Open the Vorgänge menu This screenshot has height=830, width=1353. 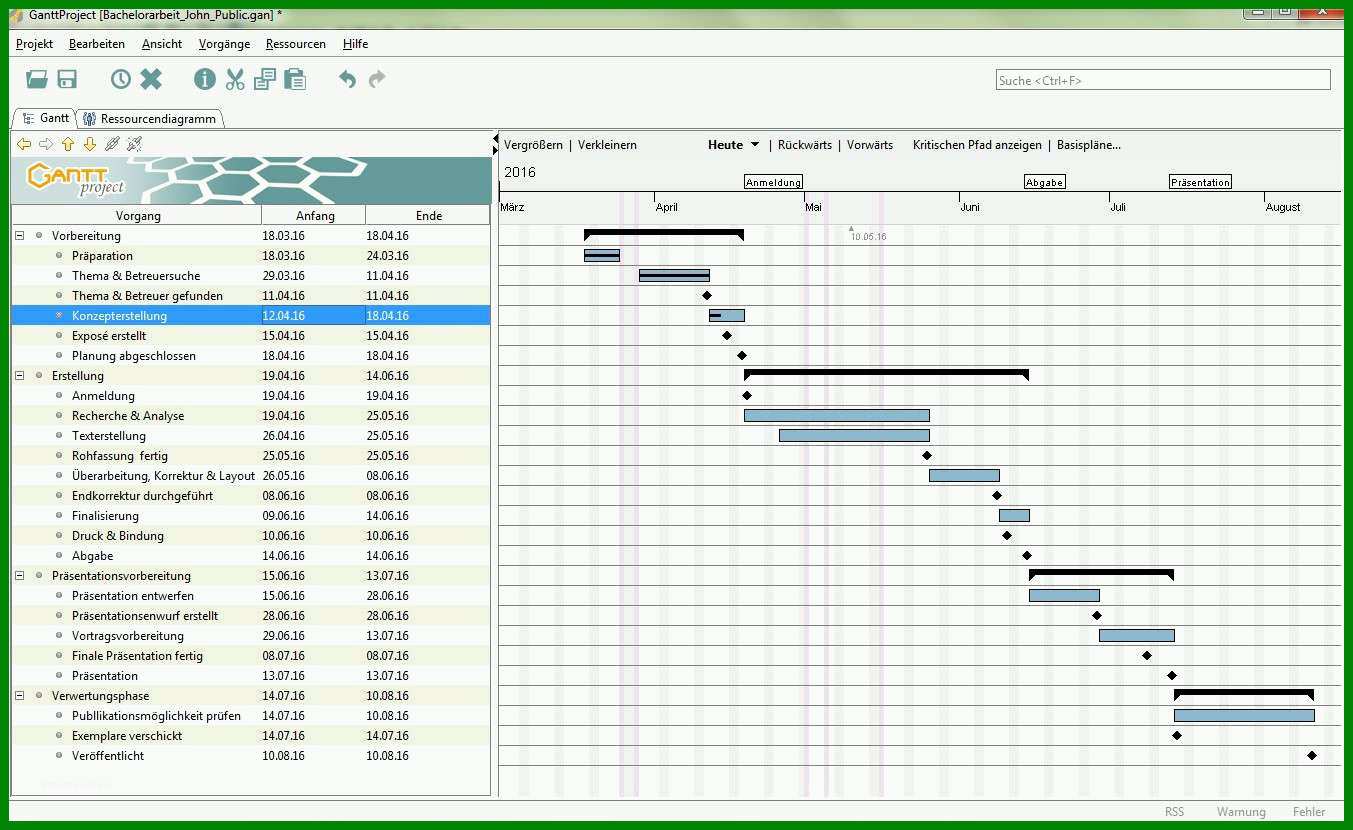click(224, 44)
